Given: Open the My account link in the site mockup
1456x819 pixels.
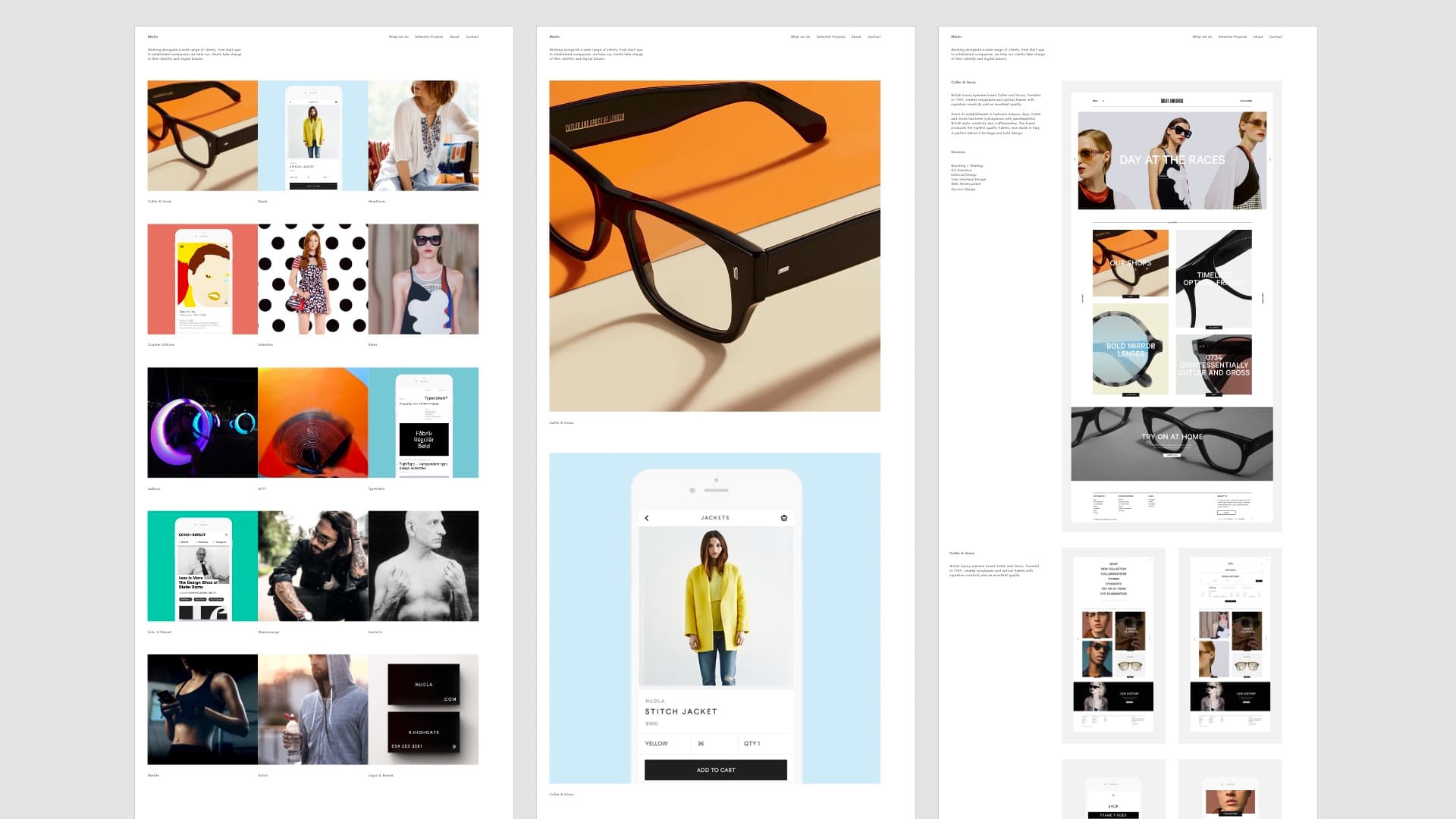Looking at the screenshot, I should pos(1246,100).
